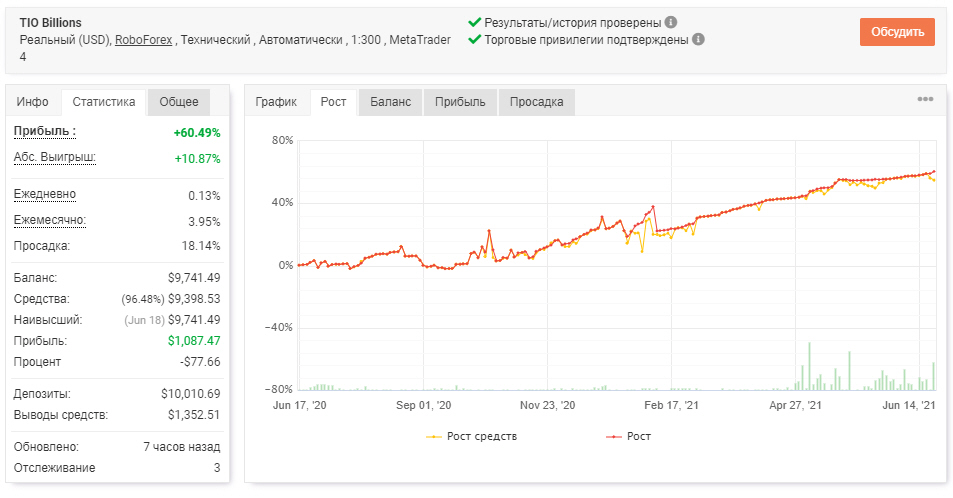953x498 pixels.
Task: Click the Ежемесячно underlined label
Action: (50, 220)
